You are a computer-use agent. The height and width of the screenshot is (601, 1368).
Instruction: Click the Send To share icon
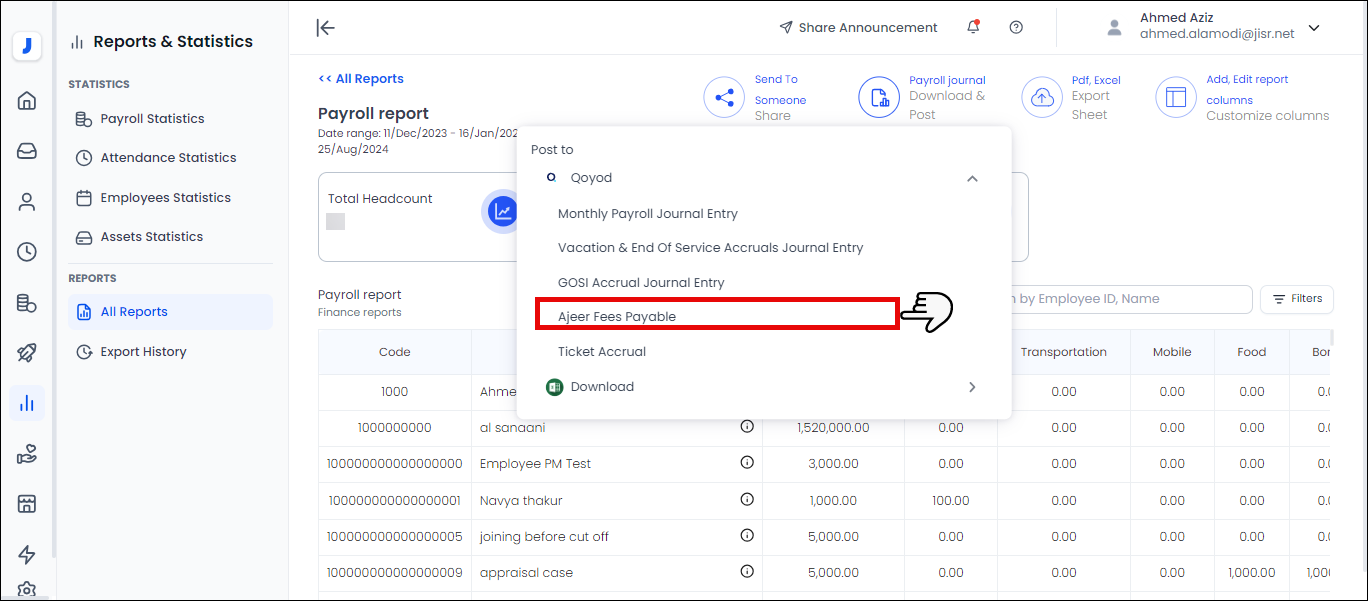tap(724, 97)
